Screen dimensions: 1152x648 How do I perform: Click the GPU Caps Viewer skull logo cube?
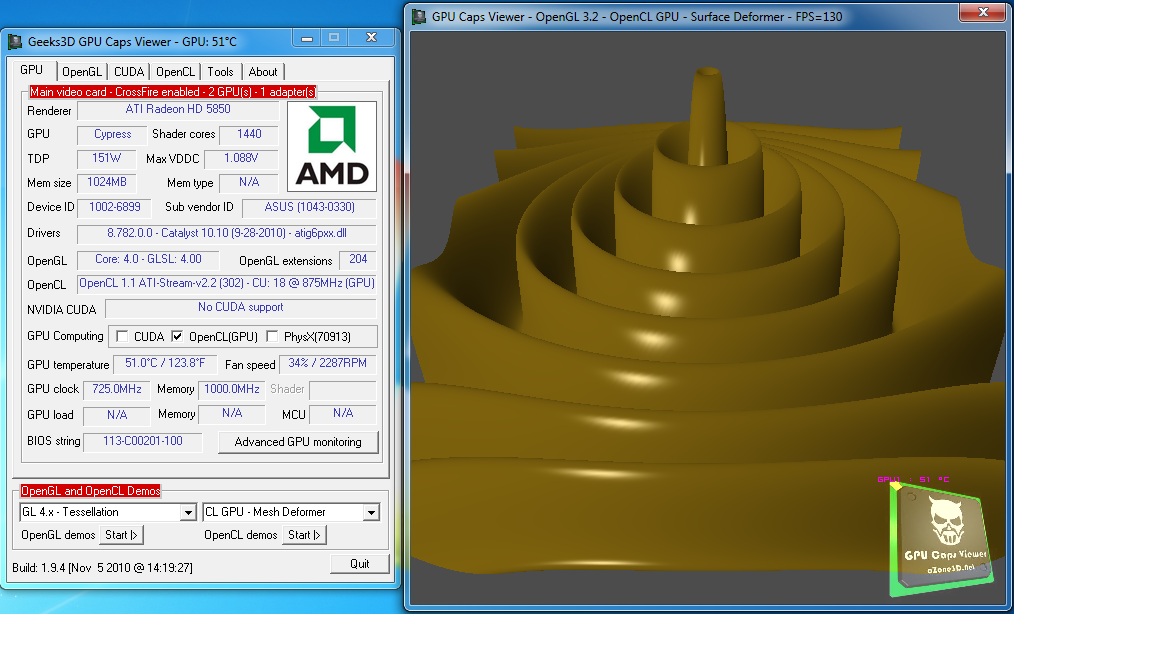(x=940, y=539)
